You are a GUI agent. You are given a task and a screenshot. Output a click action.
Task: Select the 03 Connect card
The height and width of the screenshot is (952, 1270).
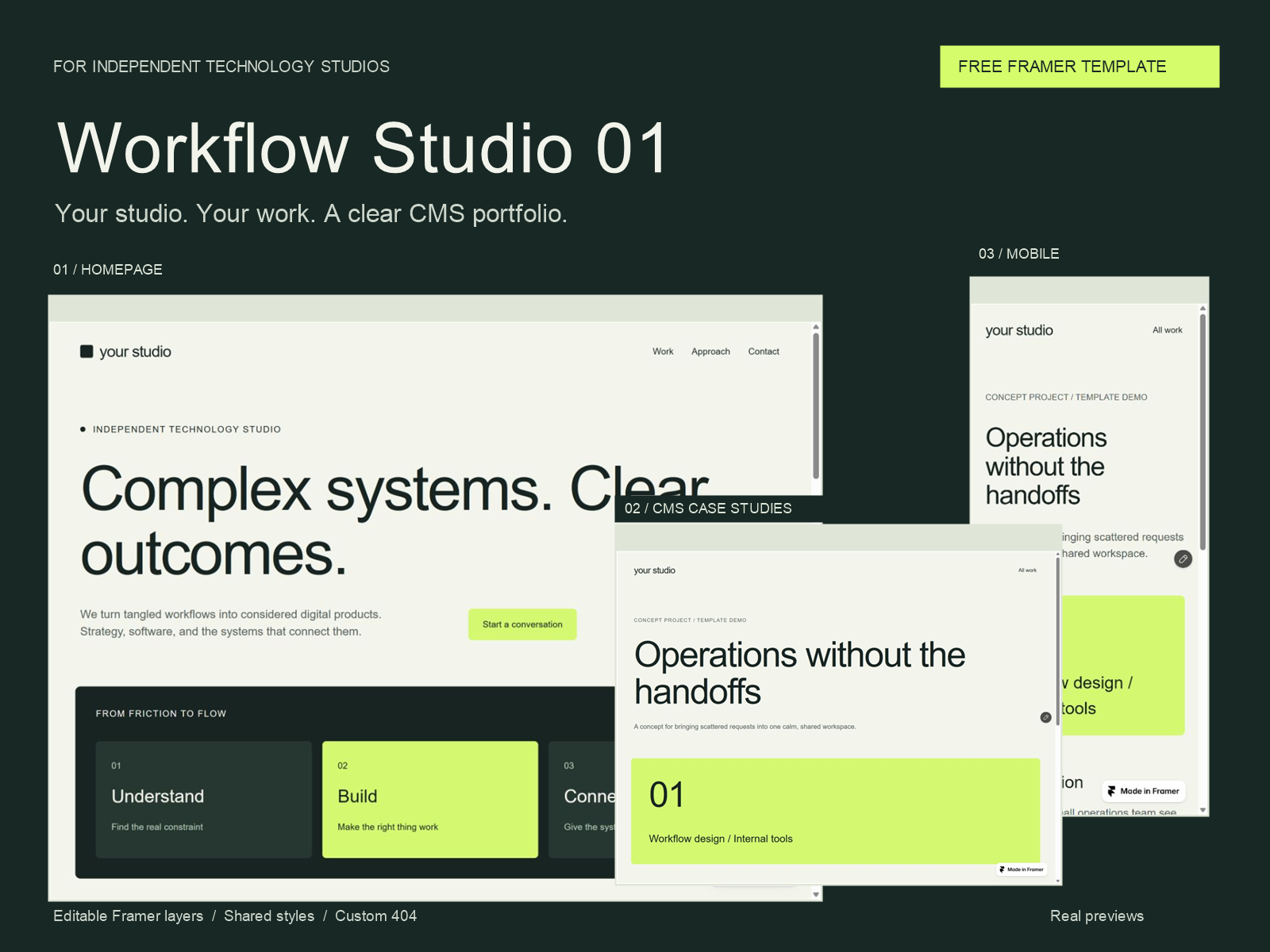tap(582, 800)
